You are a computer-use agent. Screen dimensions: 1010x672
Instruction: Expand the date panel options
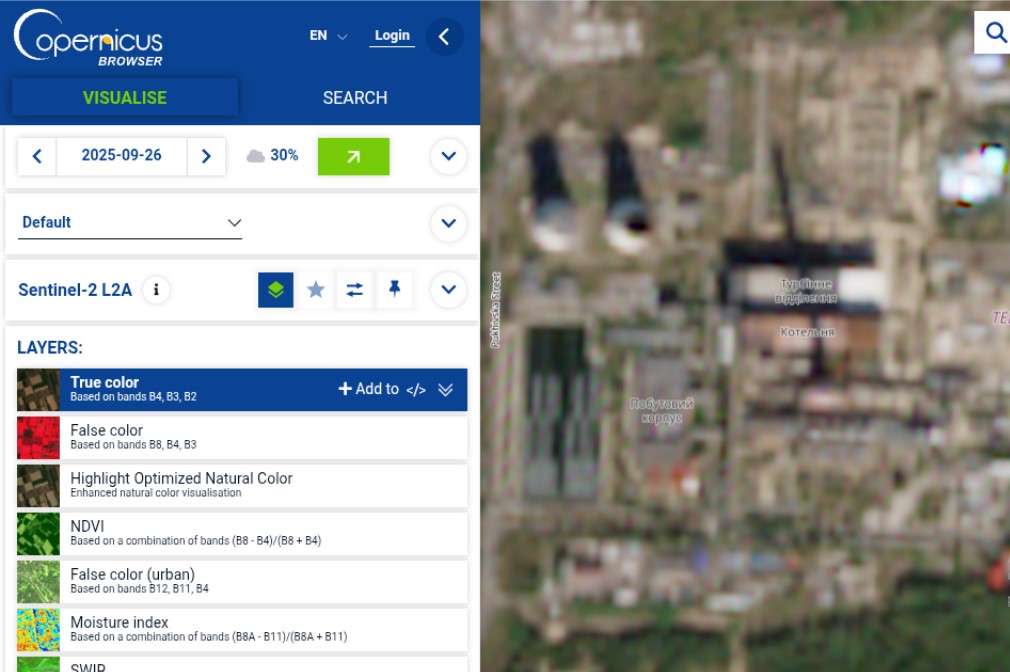(448, 156)
